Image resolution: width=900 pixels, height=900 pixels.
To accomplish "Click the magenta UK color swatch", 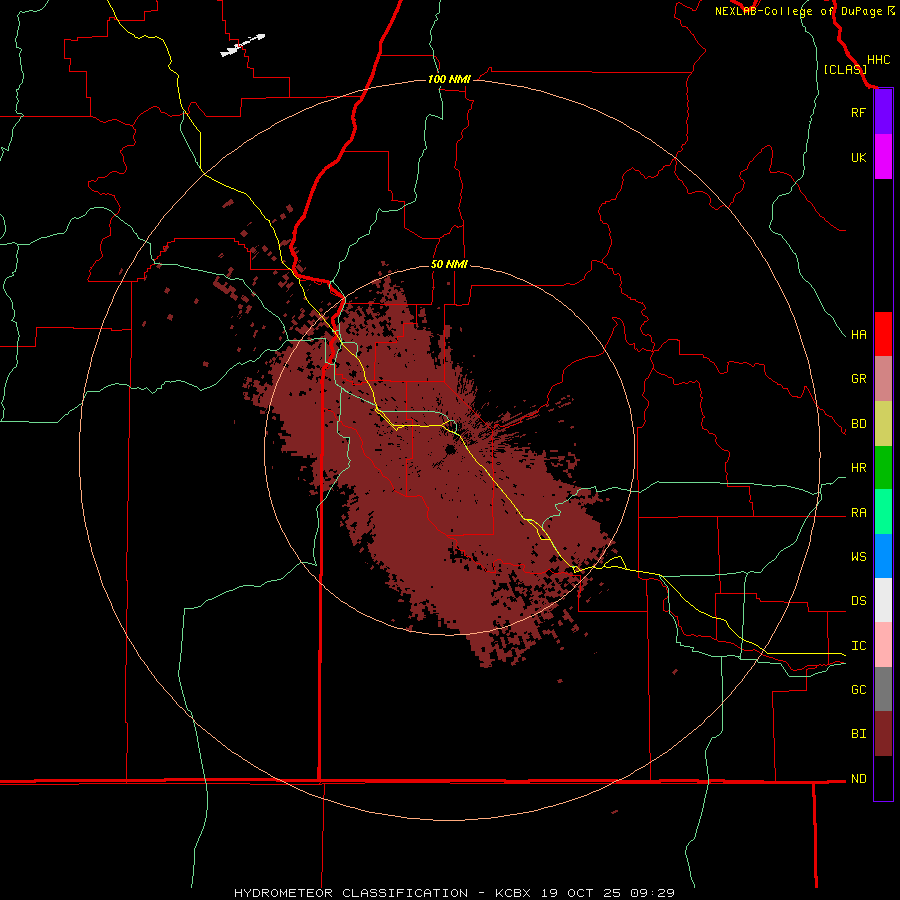I will [883, 157].
